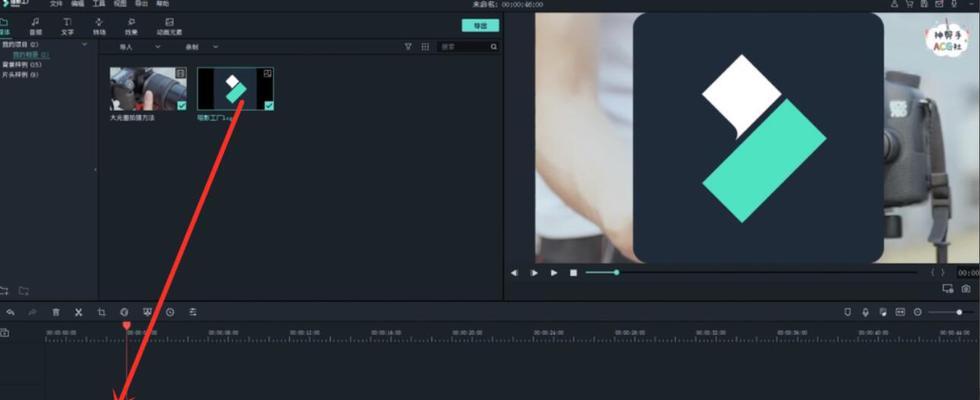Click the add new folder icon
980x400 pixels.
4,291
